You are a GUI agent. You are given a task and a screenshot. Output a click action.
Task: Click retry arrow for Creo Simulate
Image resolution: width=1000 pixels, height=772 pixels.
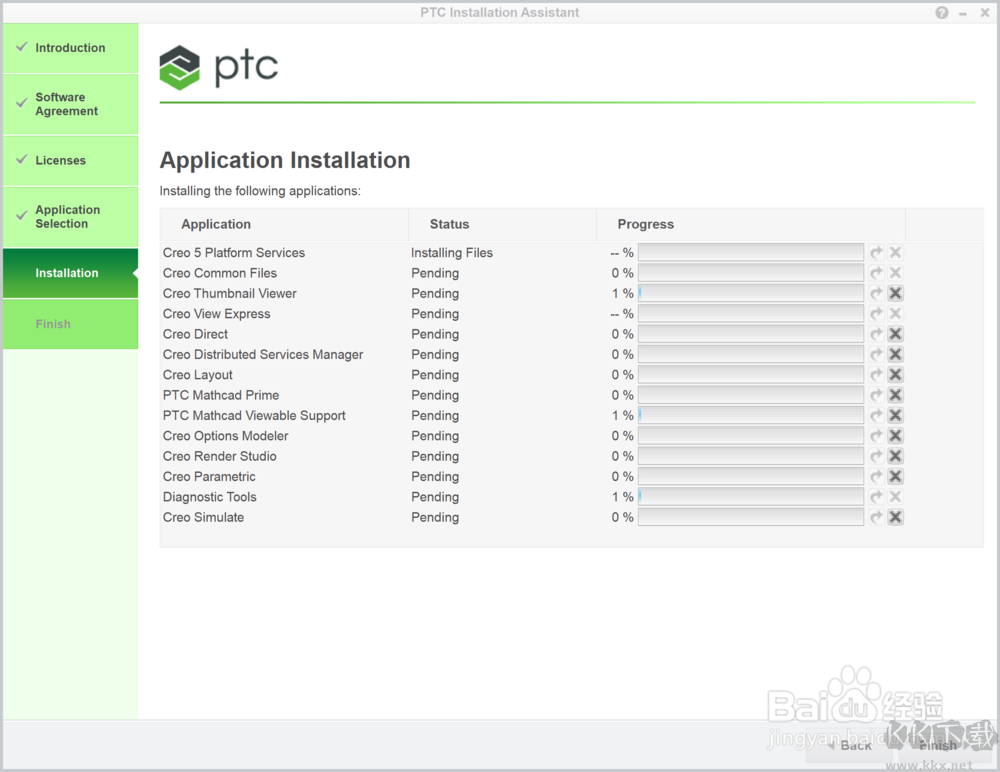pyautogui.click(x=876, y=517)
